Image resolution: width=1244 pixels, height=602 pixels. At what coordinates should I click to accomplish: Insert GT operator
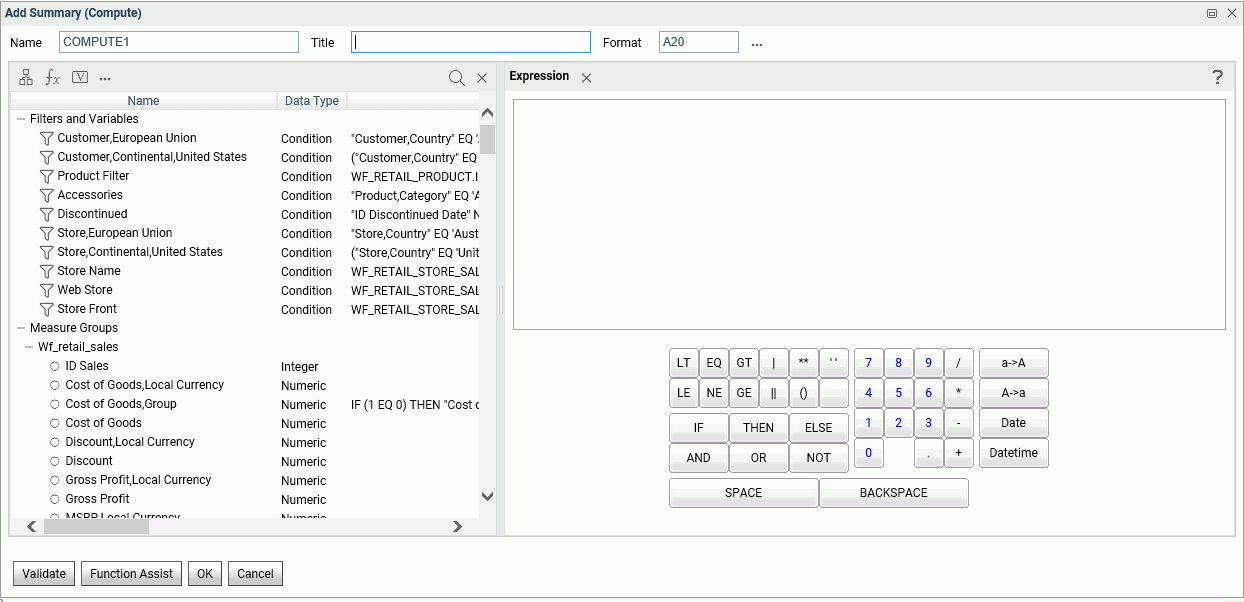(x=744, y=363)
